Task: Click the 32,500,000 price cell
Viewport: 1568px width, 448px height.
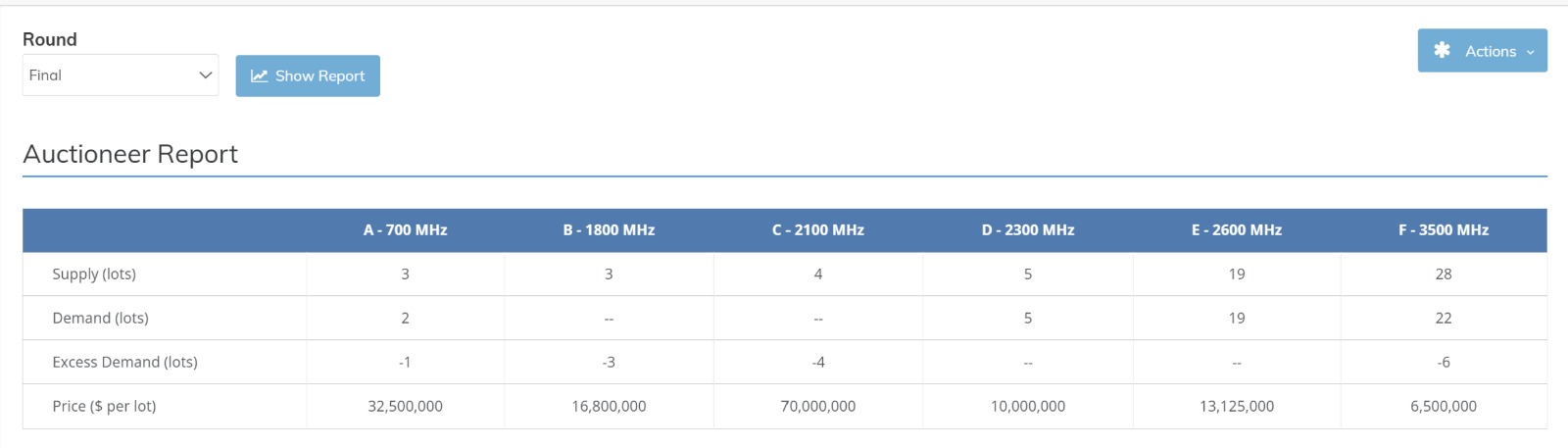Action: 405,407
